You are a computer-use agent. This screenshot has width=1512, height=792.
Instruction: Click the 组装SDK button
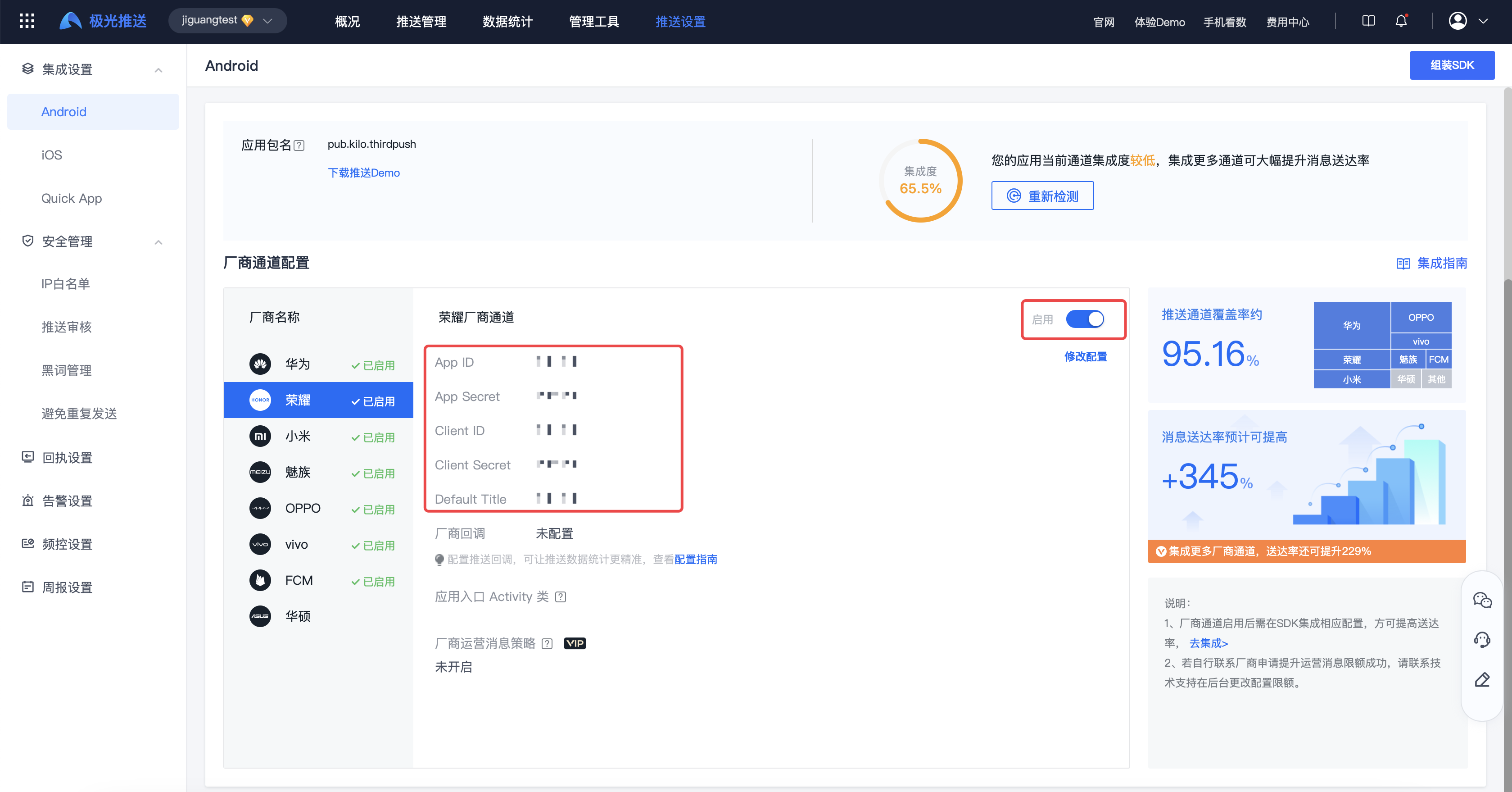[1452, 65]
